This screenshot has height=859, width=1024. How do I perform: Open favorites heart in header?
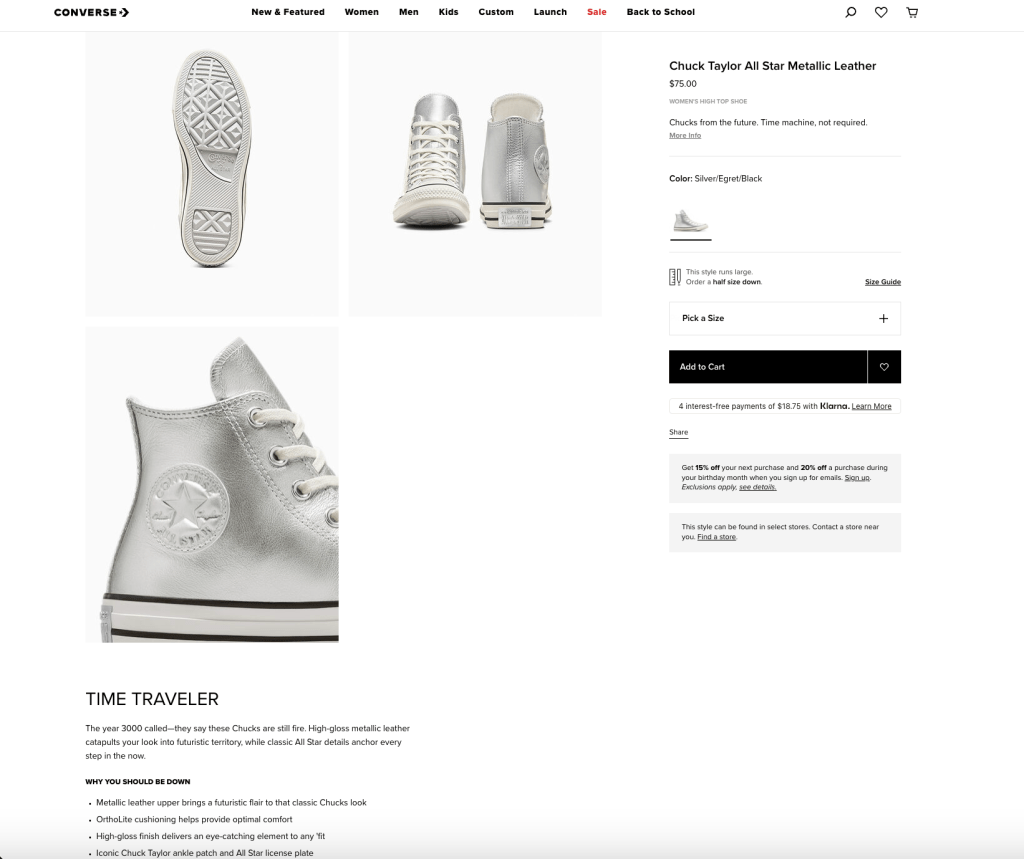pos(881,12)
